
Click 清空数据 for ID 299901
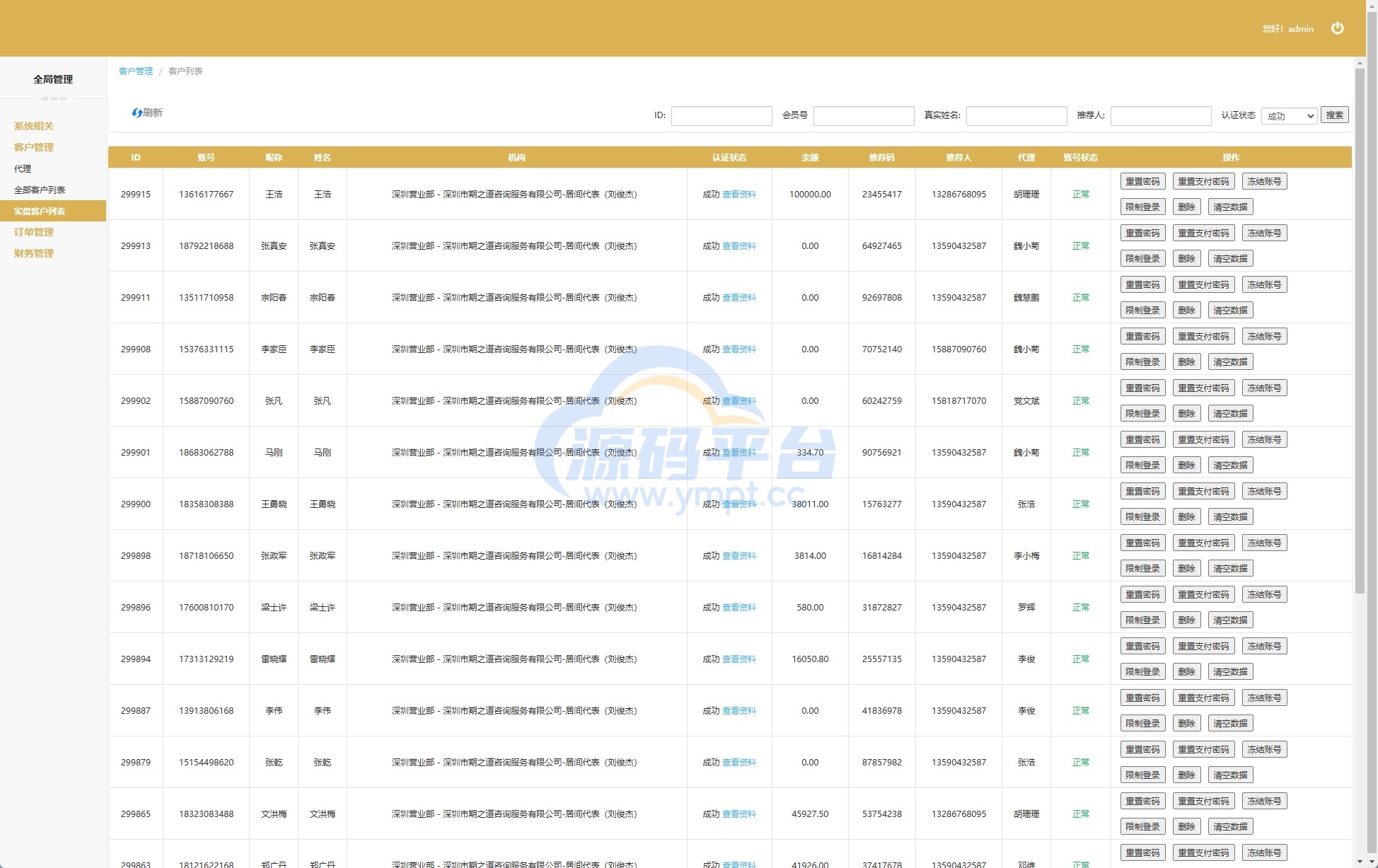tap(1230, 465)
